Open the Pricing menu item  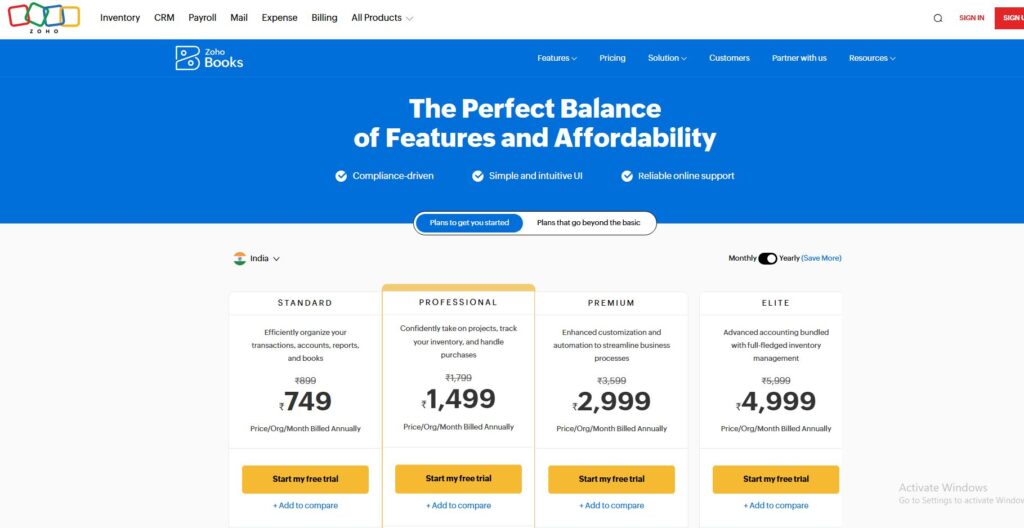612,58
